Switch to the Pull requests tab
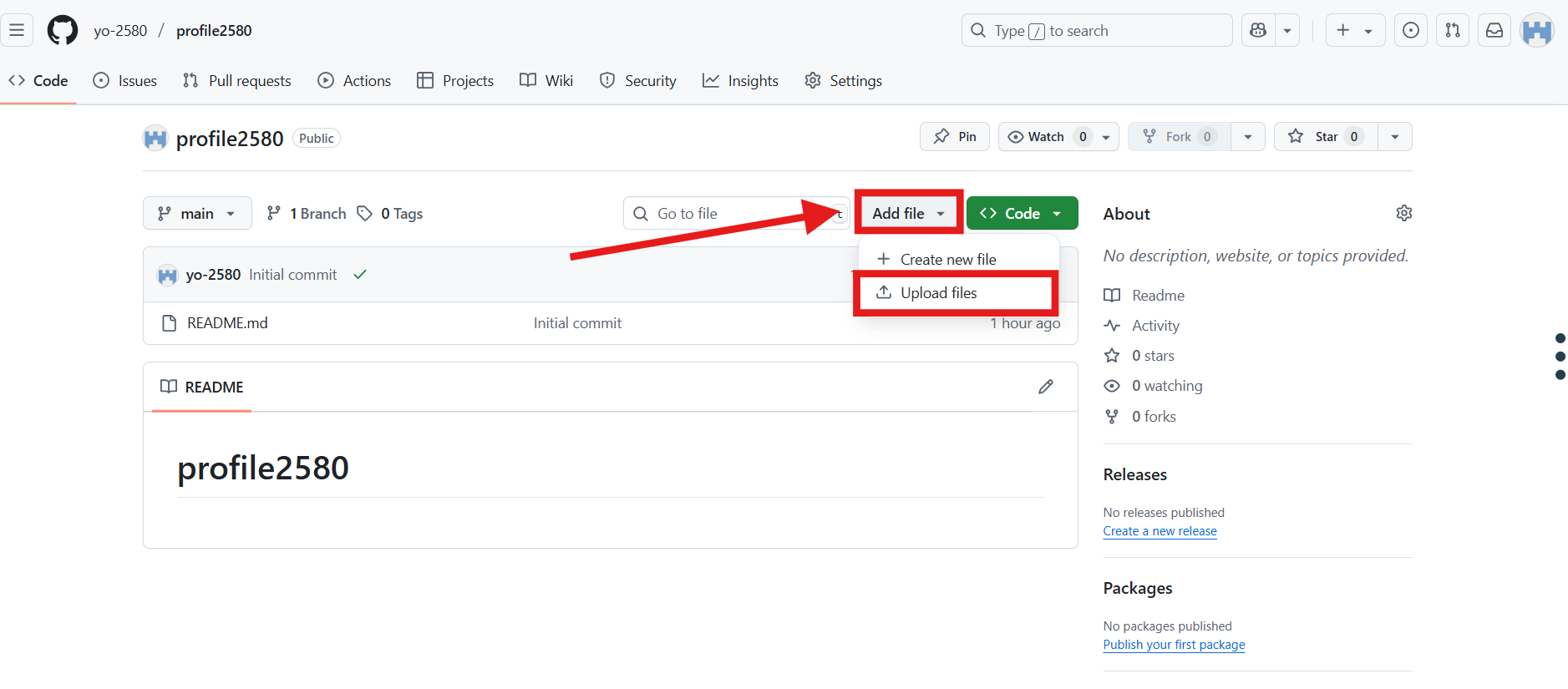The height and width of the screenshot is (689, 1568). click(x=237, y=81)
